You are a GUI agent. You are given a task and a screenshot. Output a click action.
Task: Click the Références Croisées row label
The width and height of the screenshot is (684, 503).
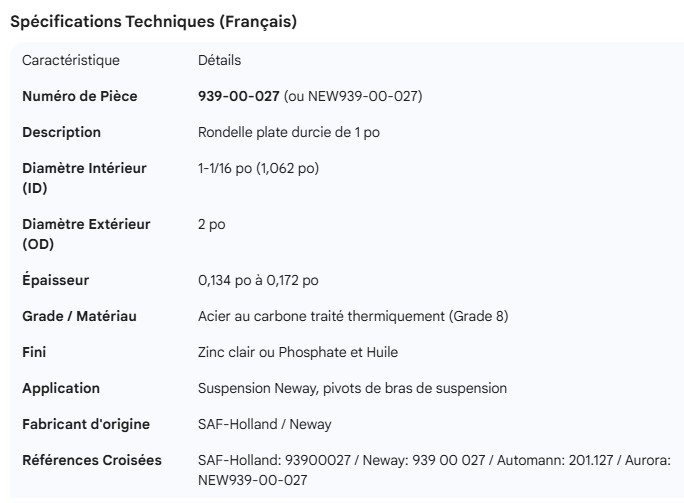93,460
